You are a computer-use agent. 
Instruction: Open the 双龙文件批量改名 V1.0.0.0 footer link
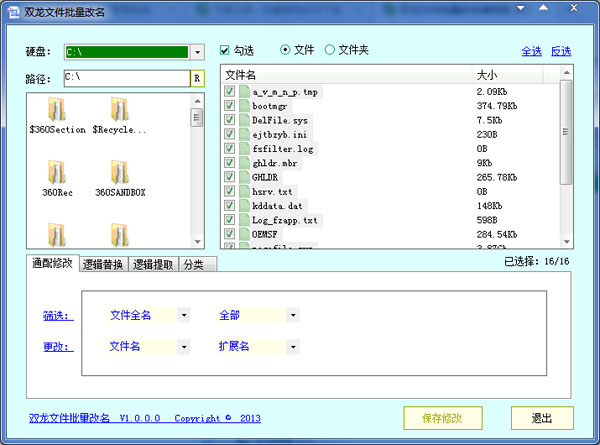point(145,418)
